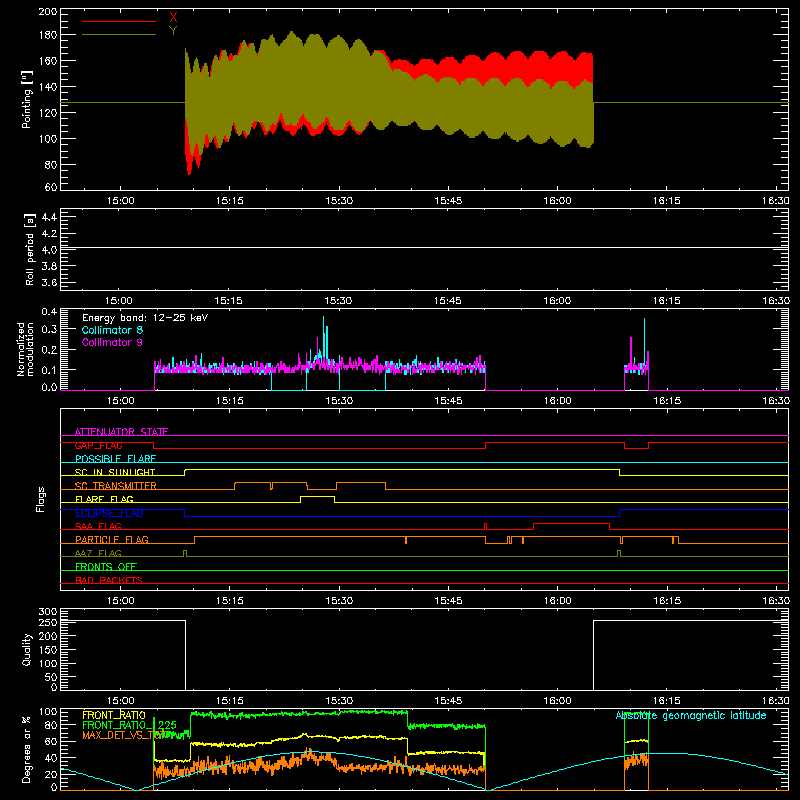Click the 16:00 label below Roll period panel
This screenshot has width=800, height=800.
557,300
